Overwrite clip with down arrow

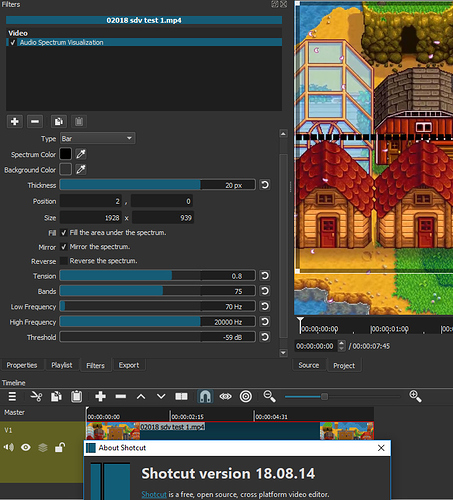coord(161,397)
